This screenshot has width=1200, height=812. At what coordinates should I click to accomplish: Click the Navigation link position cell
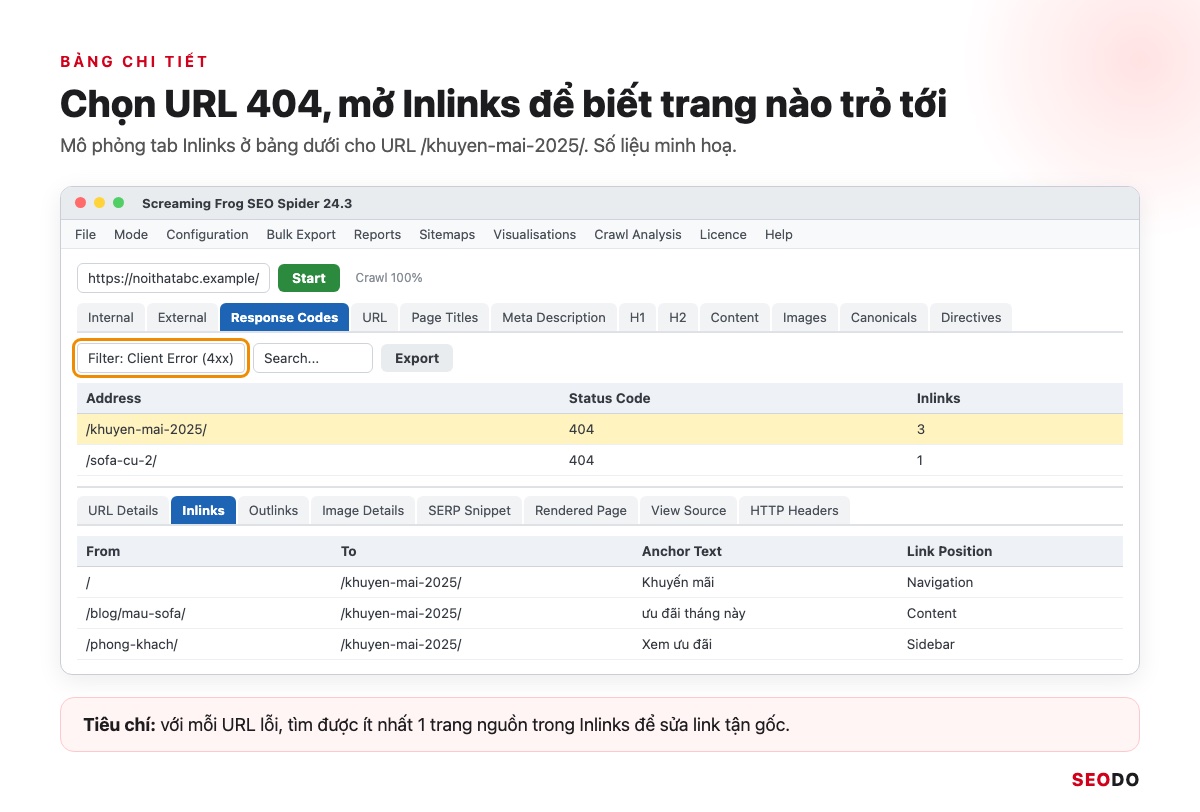tap(940, 582)
